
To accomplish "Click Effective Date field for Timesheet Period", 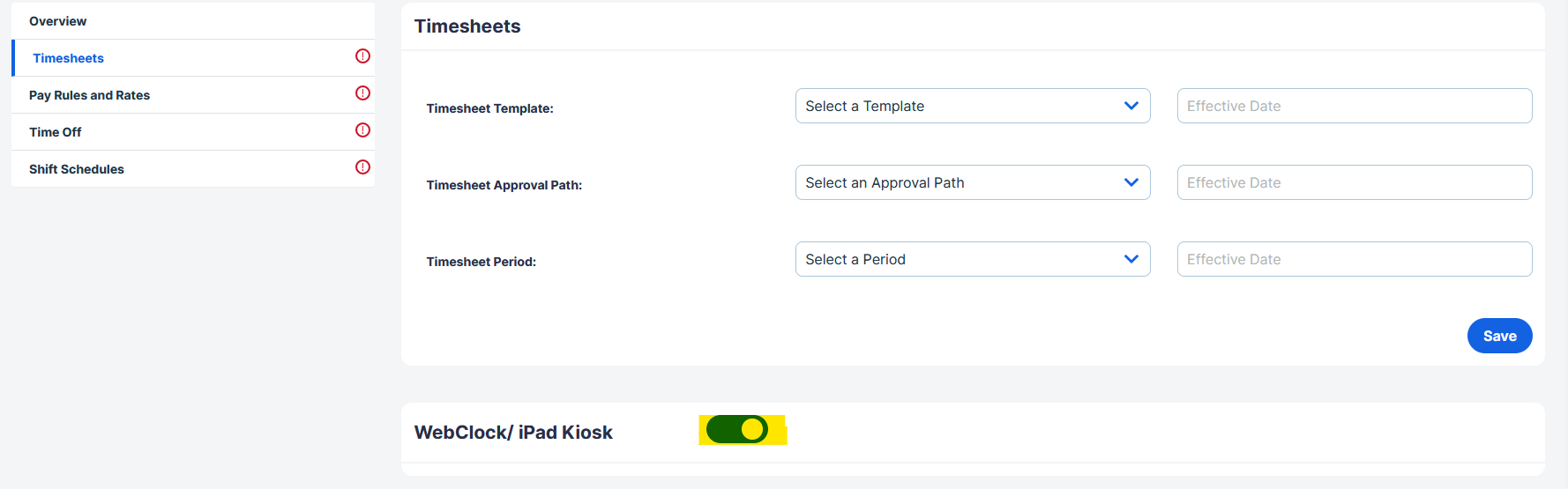I will [1355, 259].
